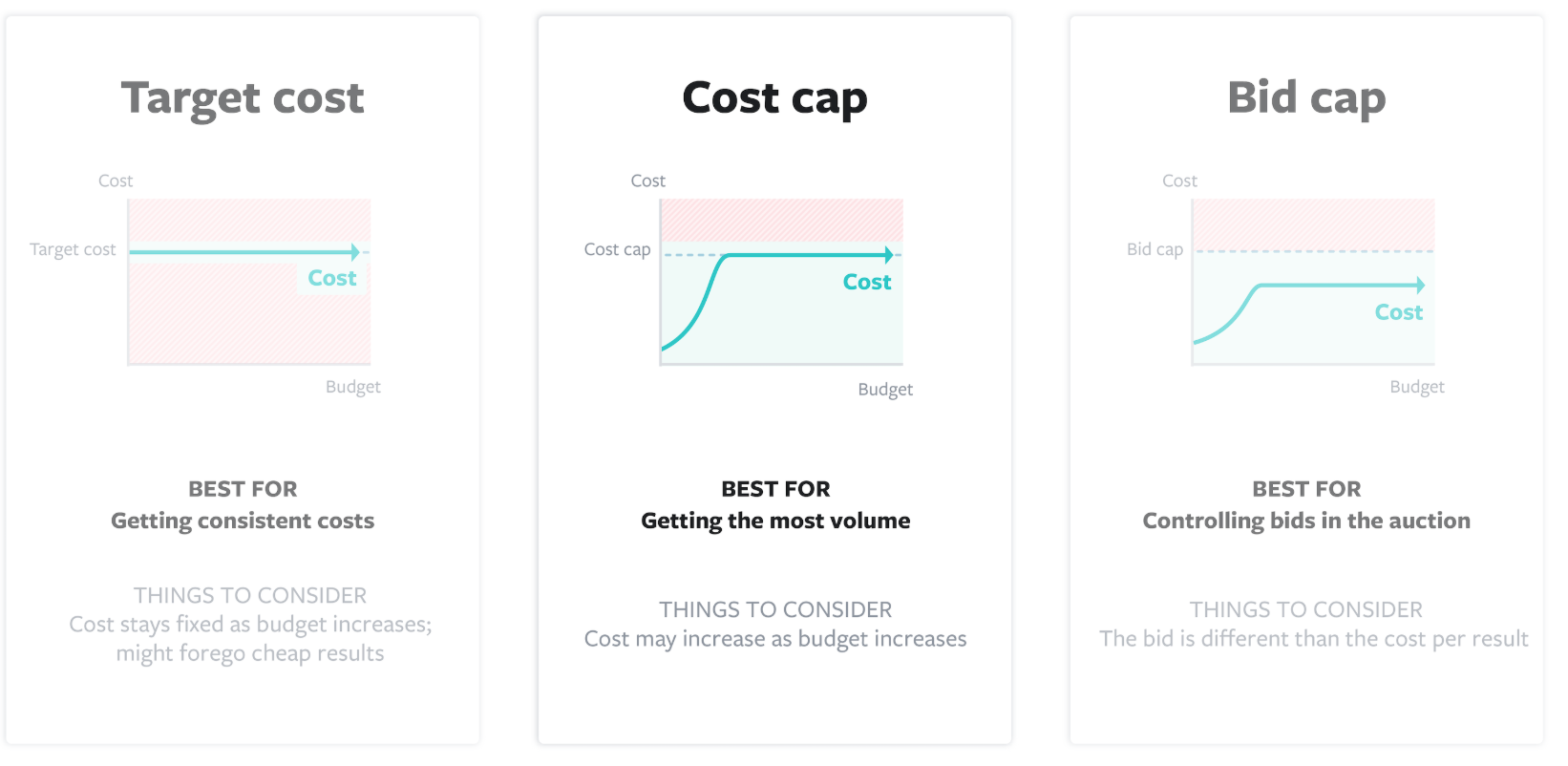The height and width of the screenshot is (766, 1568).
Task: Click 'Controlling bids in the auction' text
Action: [x=1306, y=521]
